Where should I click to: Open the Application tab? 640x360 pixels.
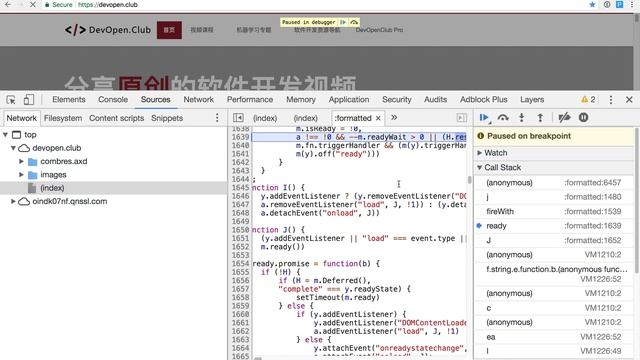(x=349, y=100)
